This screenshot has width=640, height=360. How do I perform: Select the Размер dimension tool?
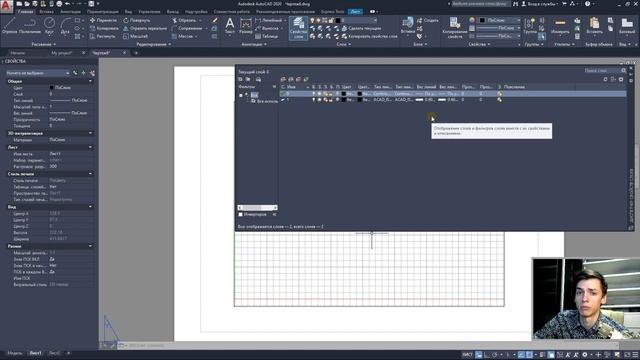[246, 26]
